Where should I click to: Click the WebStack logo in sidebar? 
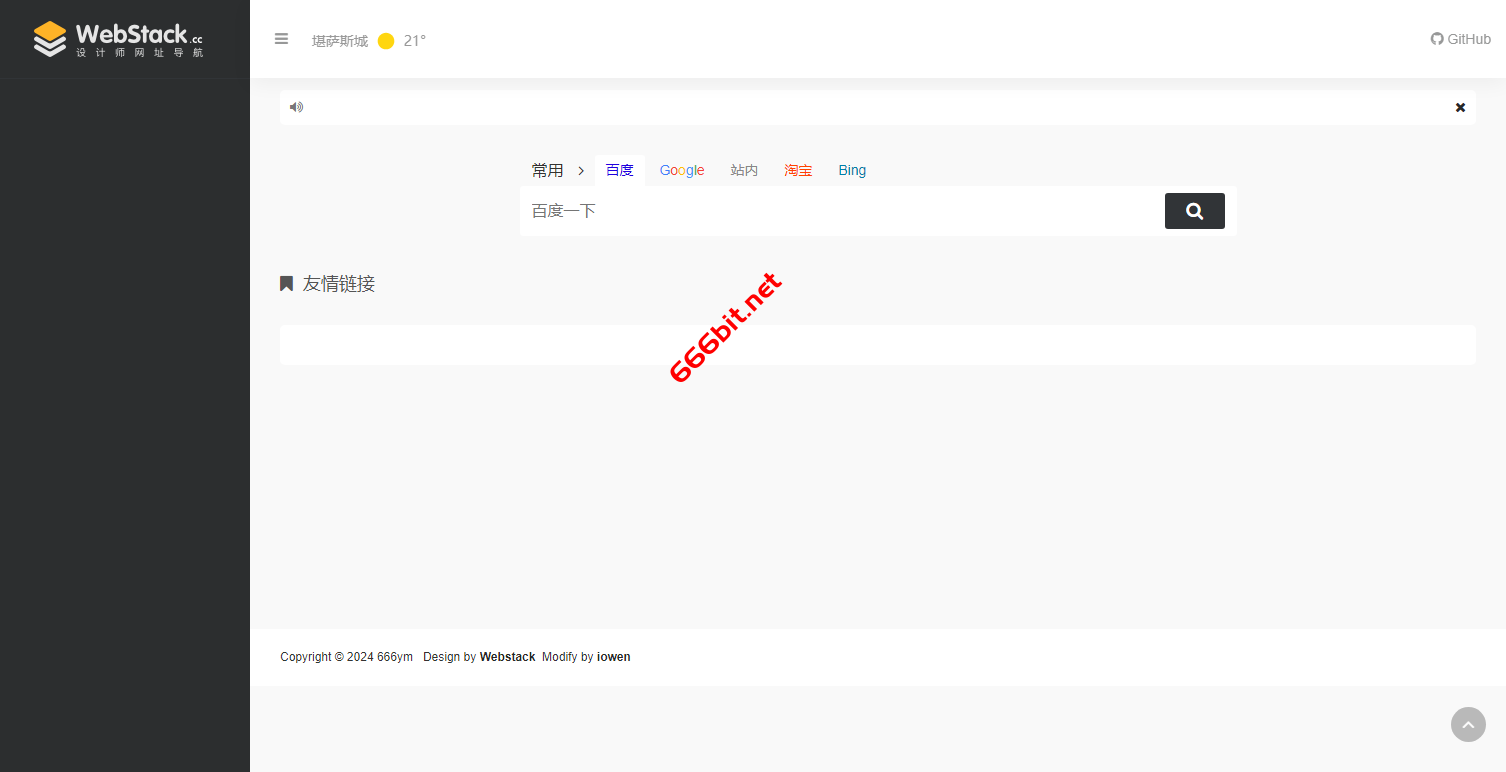click(118, 39)
